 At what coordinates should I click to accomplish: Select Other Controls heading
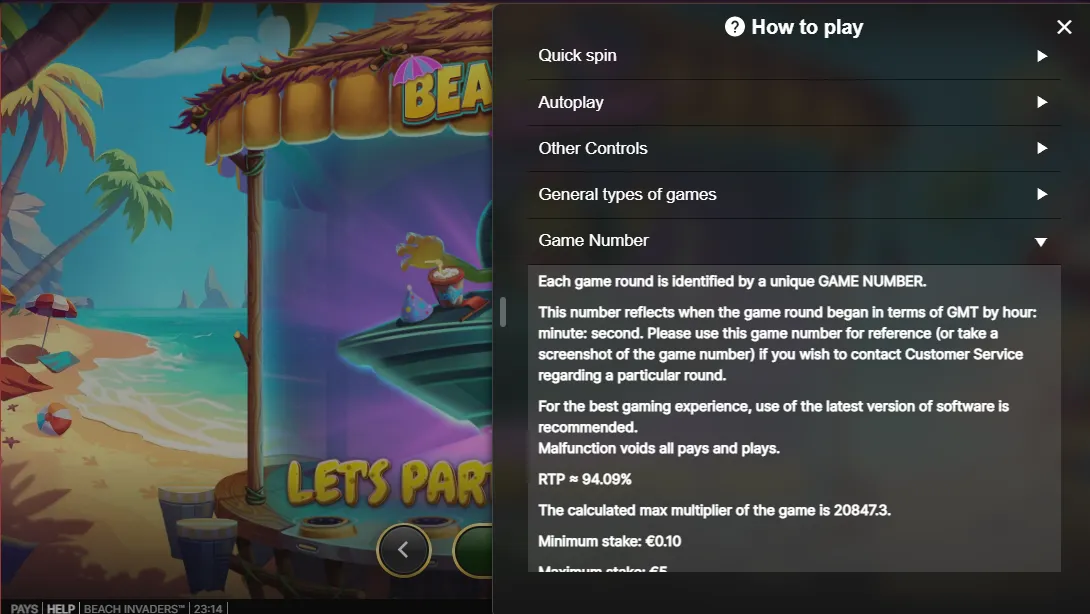coord(592,148)
